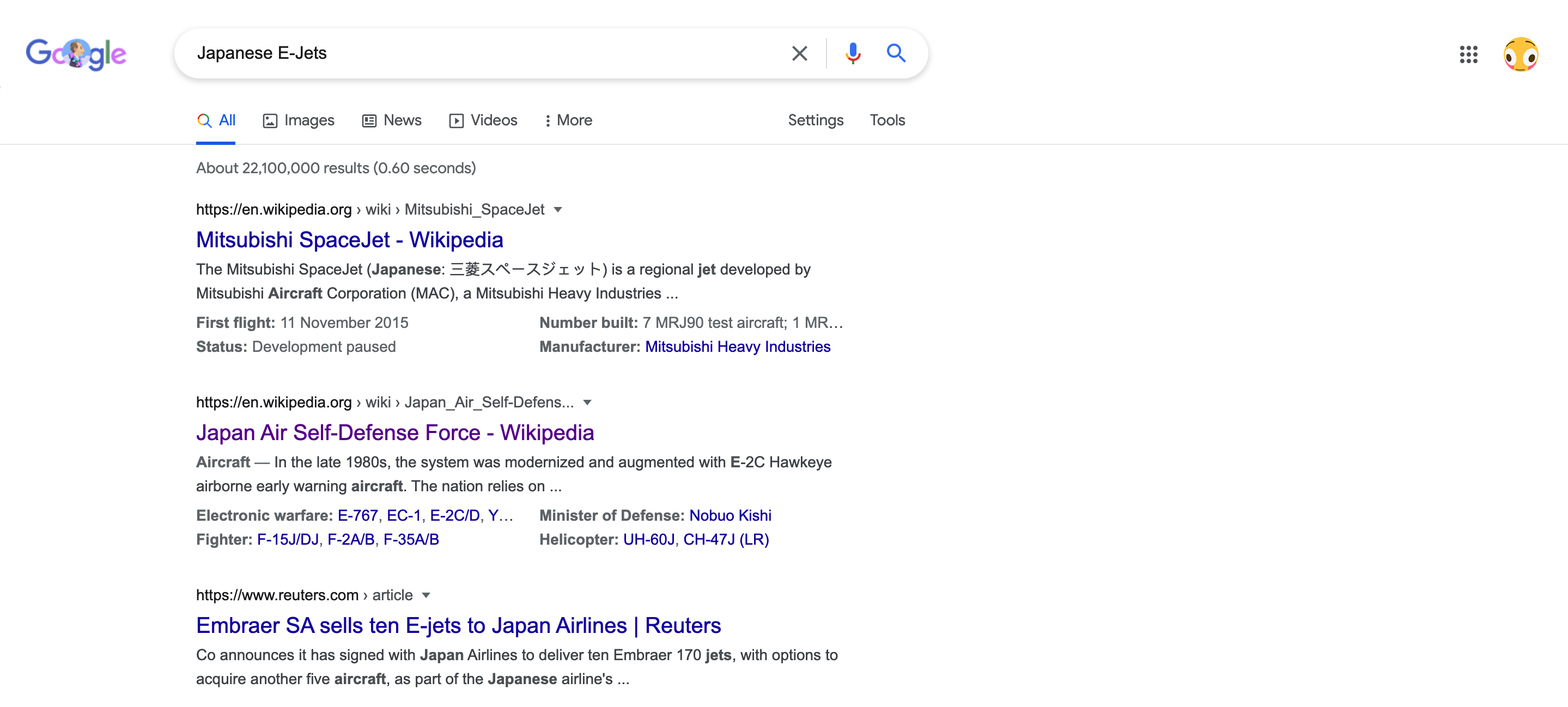The height and width of the screenshot is (707, 1568).
Task: Open Mitsubishi SpaceJet - Wikipedia result
Action: [349, 240]
